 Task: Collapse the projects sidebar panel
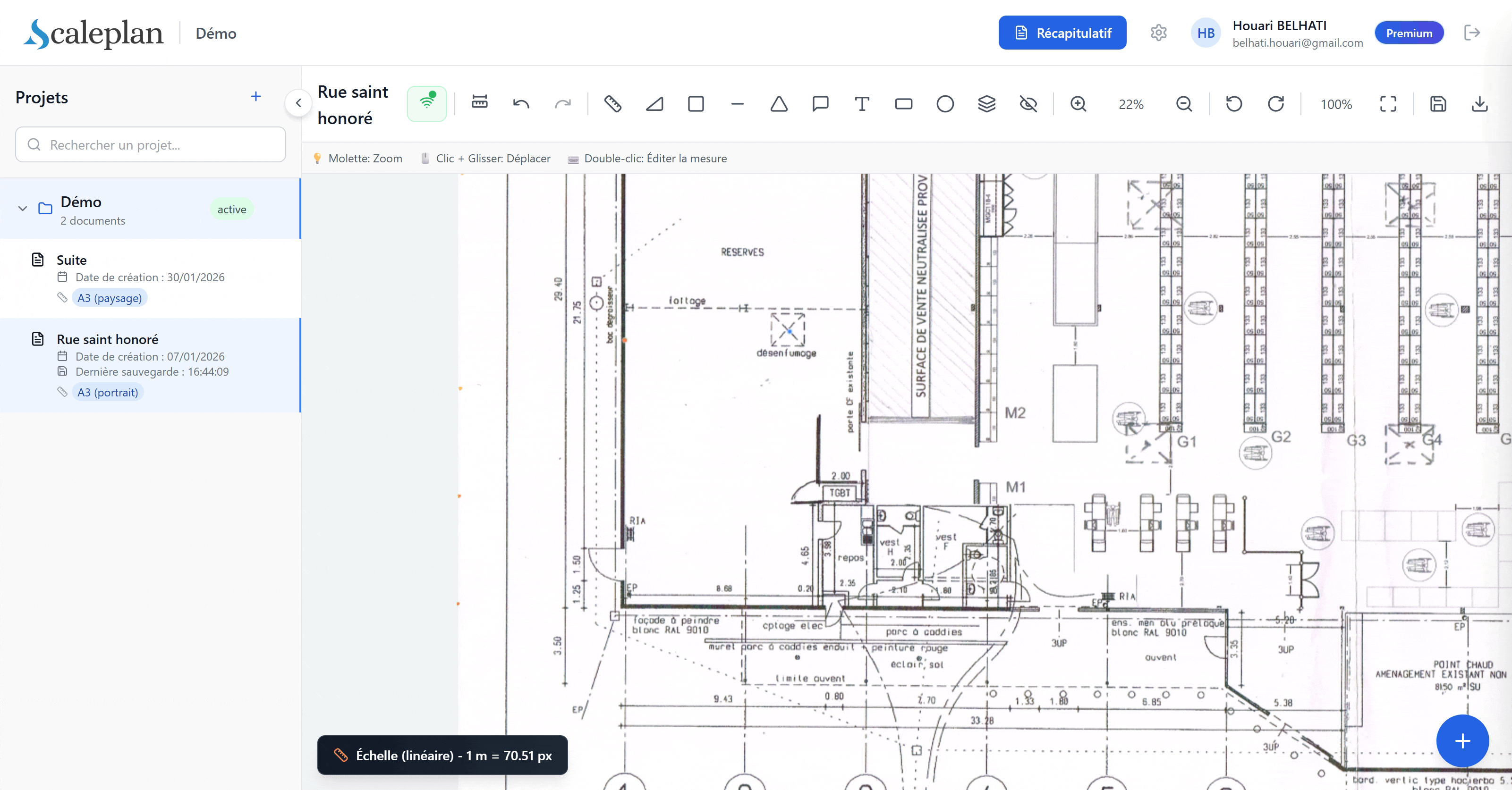point(298,103)
